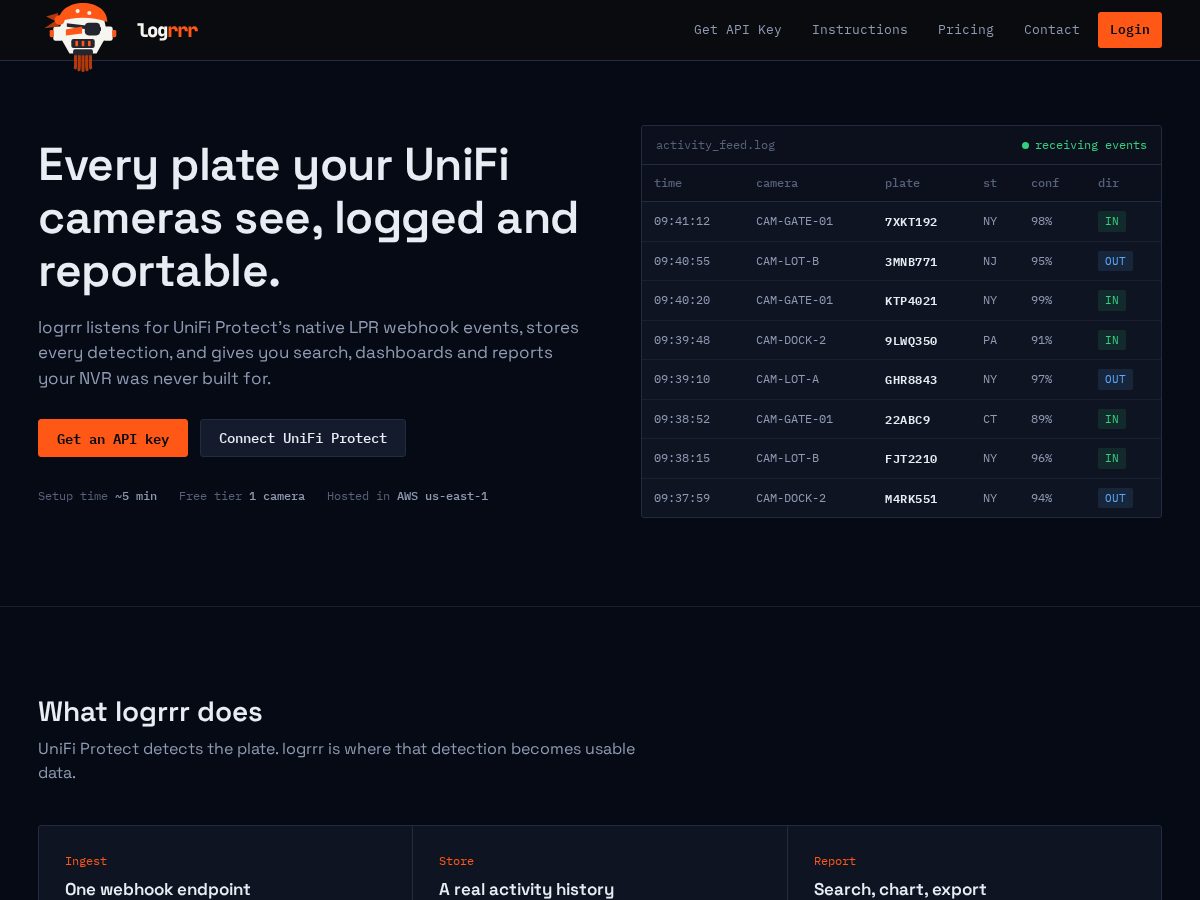Go to the Pricing page
This screenshot has height=900, width=1200.
[966, 30]
